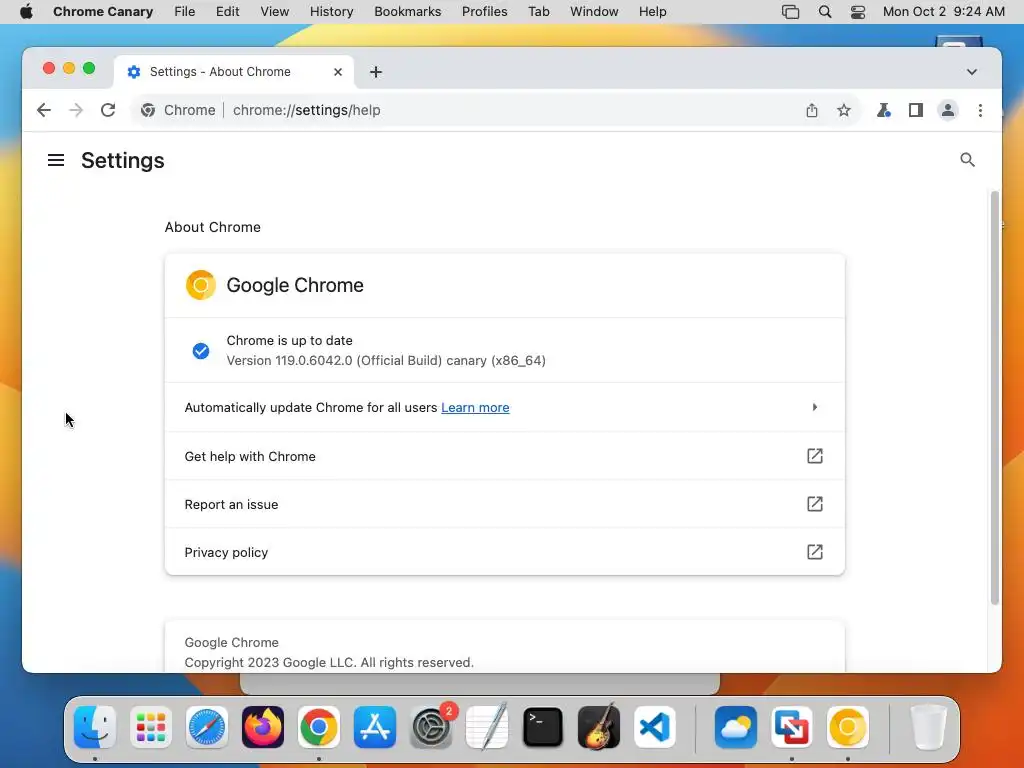Open TextEdit from the Dock

click(487, 727)
